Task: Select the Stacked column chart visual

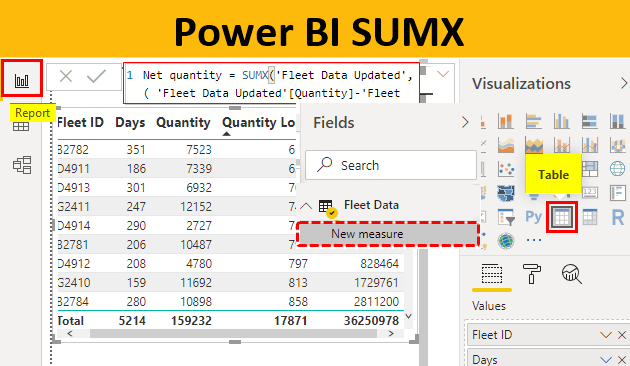Action: 506,121
